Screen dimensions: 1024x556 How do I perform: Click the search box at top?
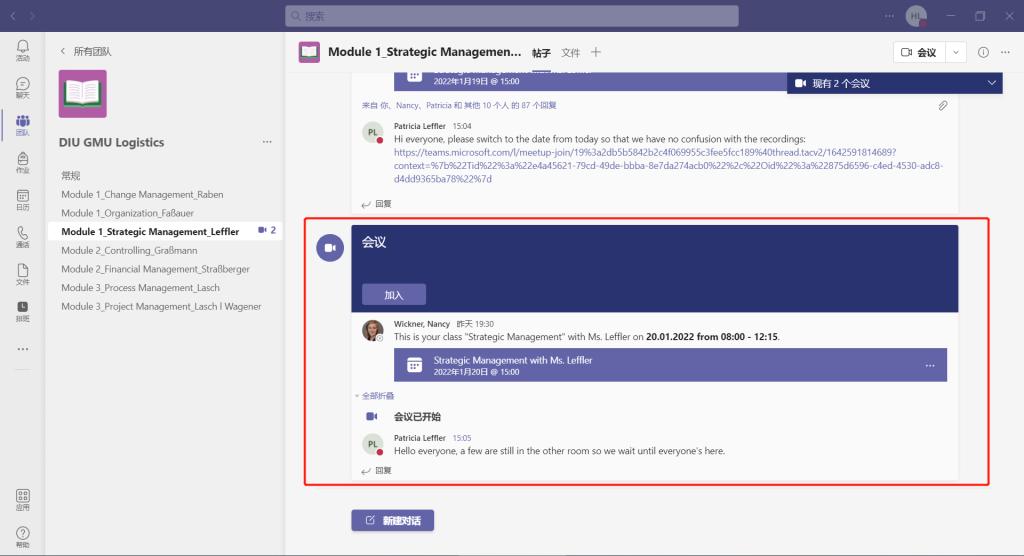pyautogui.click(x=512, y=16)
